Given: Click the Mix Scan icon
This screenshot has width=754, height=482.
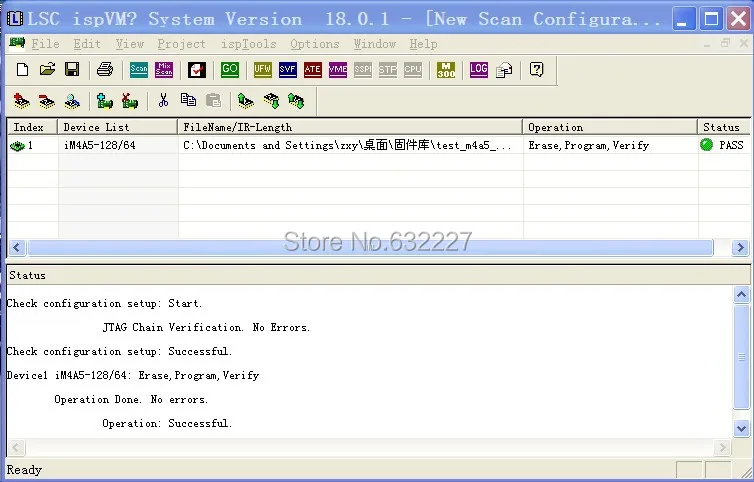Looking at the screenshot, I should pos(164,70).
